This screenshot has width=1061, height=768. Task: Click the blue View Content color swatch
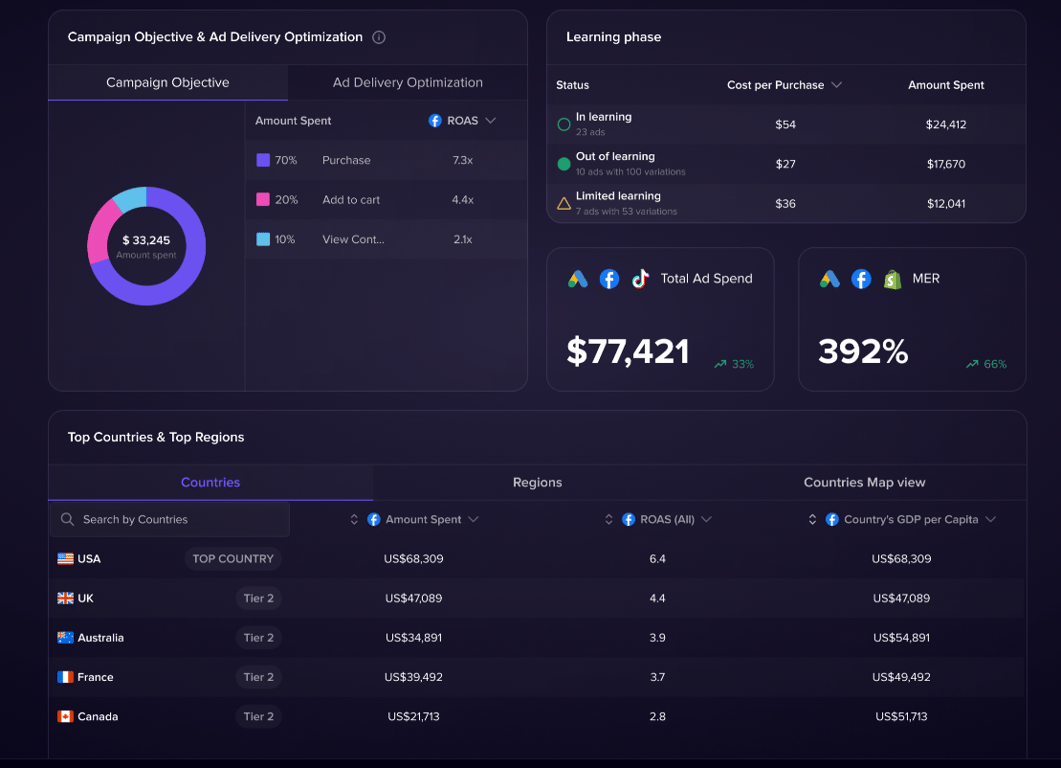pos(263,239)
